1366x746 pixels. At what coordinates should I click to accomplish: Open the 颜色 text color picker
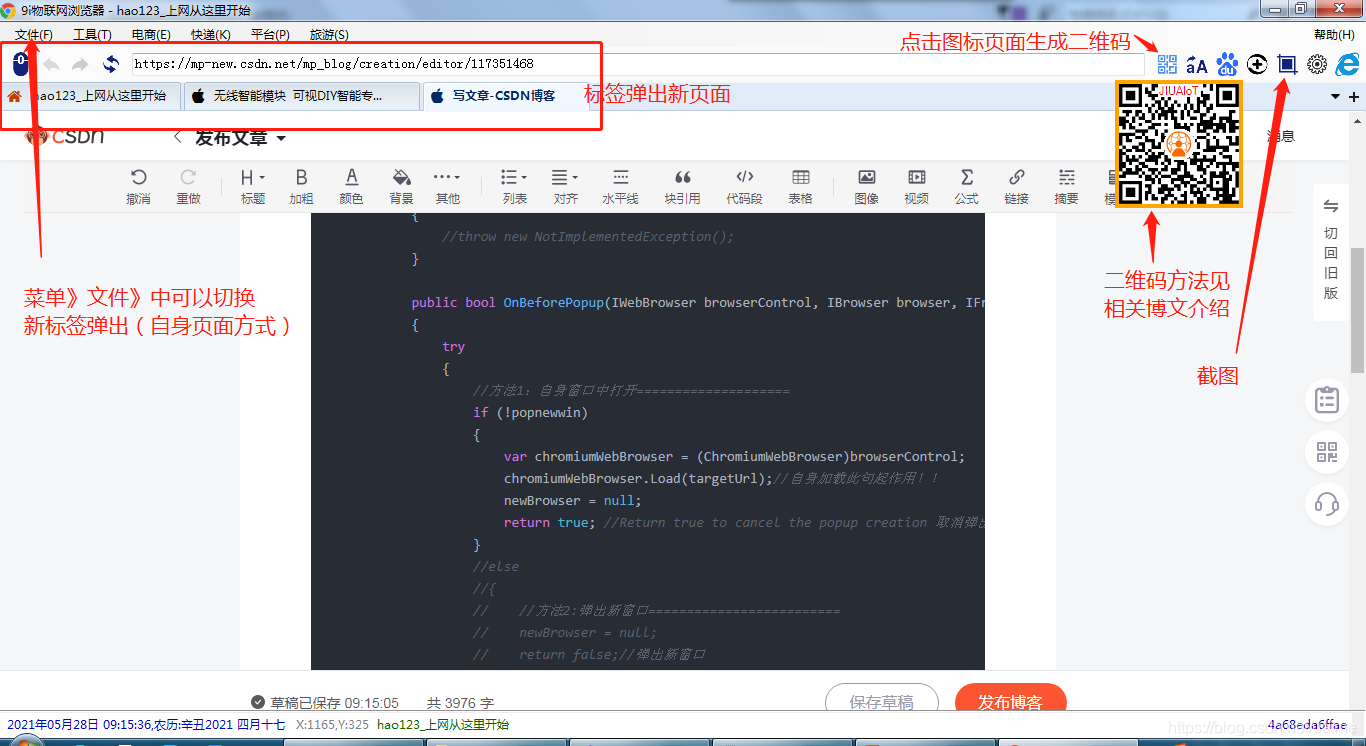pyautogui.click(x=351, y=187)
